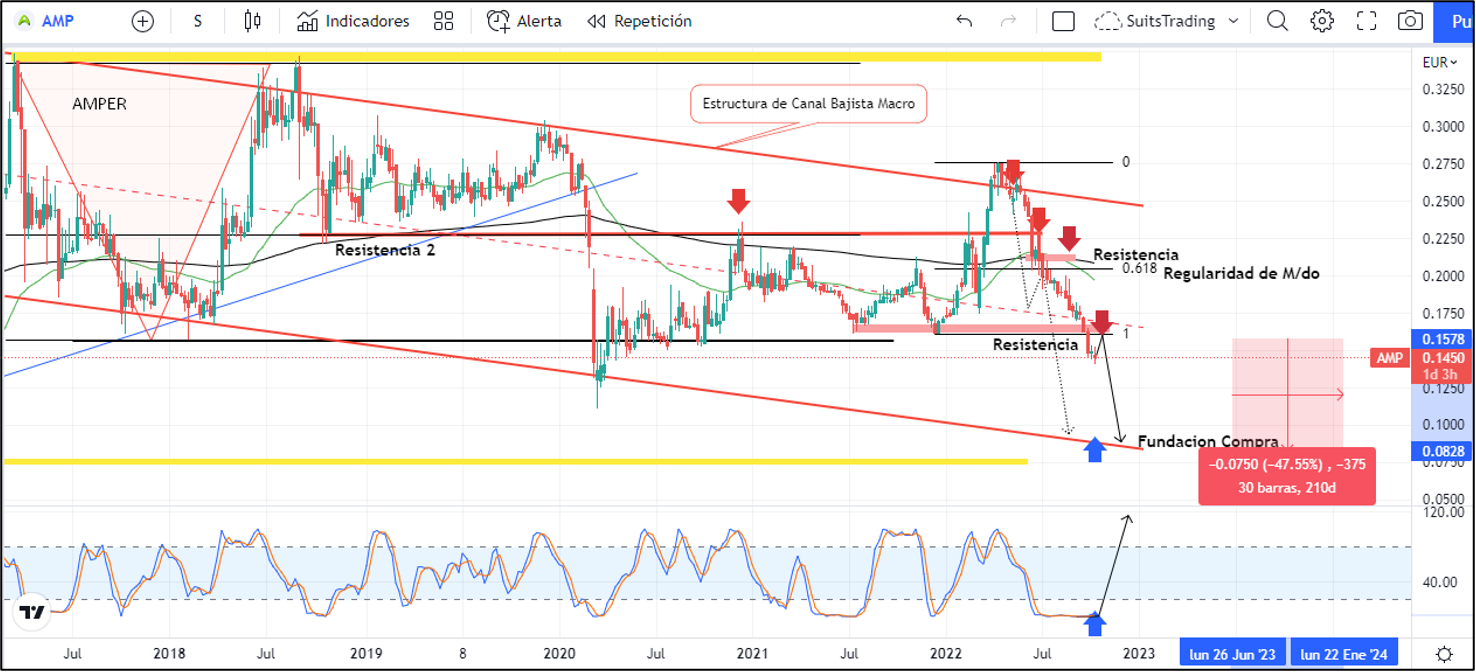Viewport: 1476px width, 672px height.
Task: Click the redo arrow icon
Action: coord(1008,21)
